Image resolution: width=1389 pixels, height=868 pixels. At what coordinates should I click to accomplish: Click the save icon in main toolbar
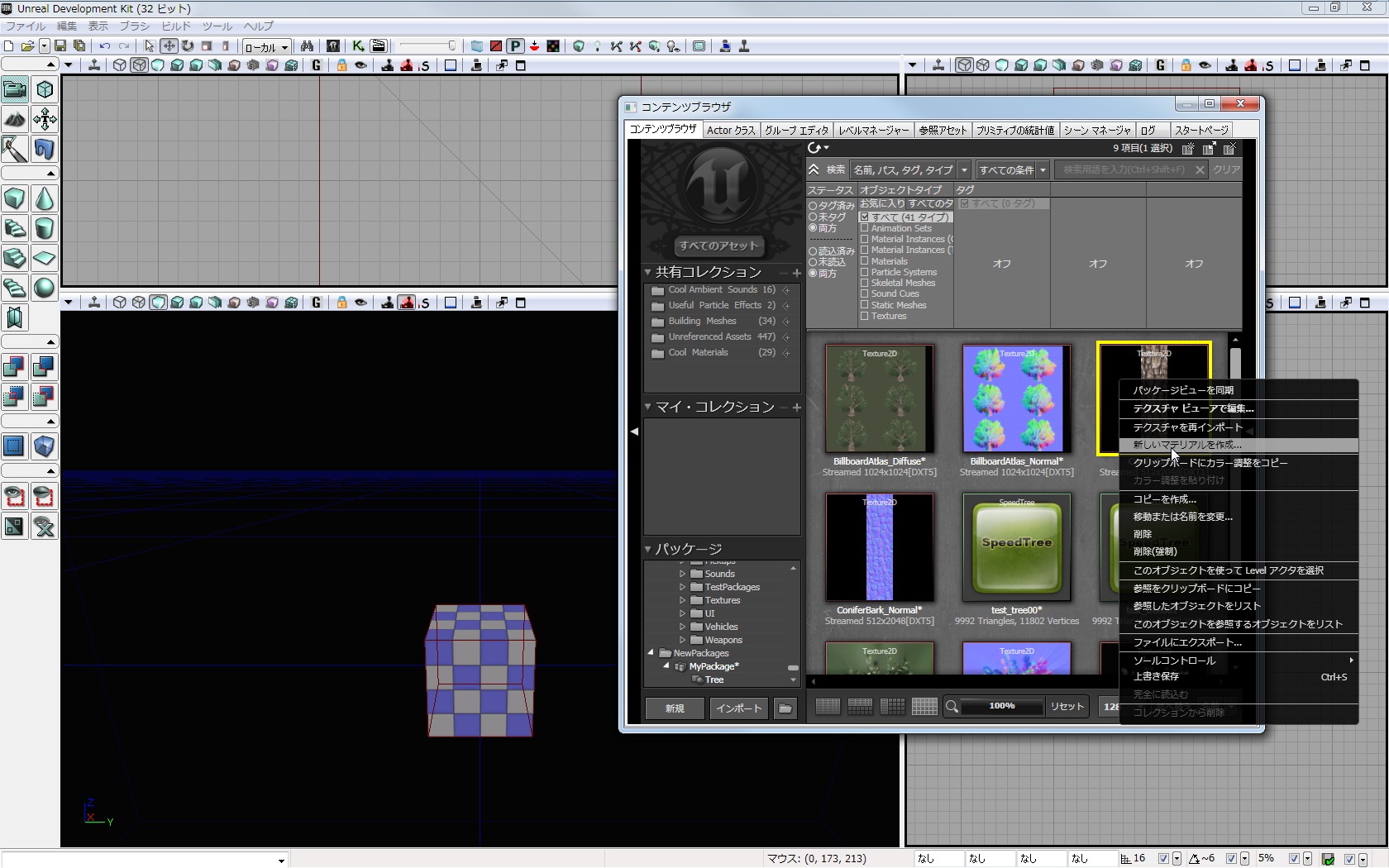click(x=60, y=46)
